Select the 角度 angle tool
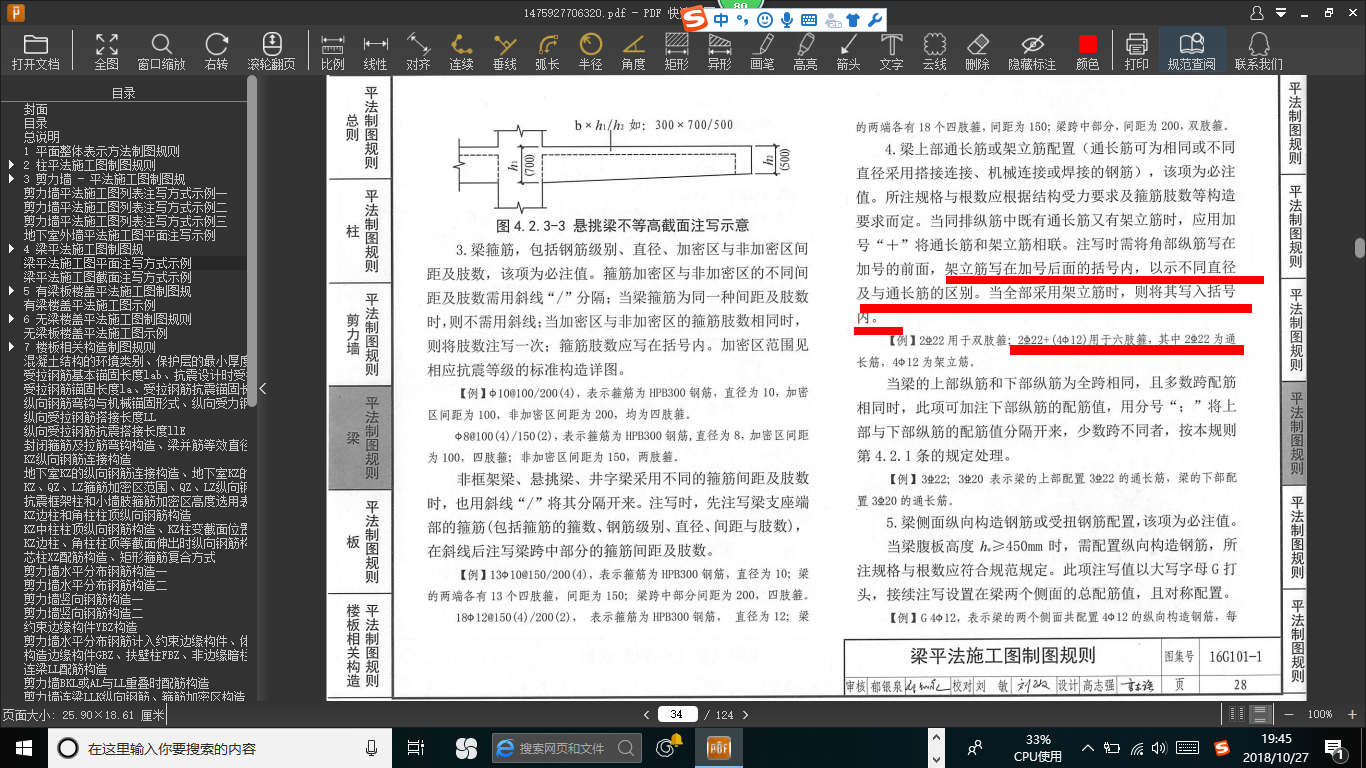 click(x=633, y=52)
